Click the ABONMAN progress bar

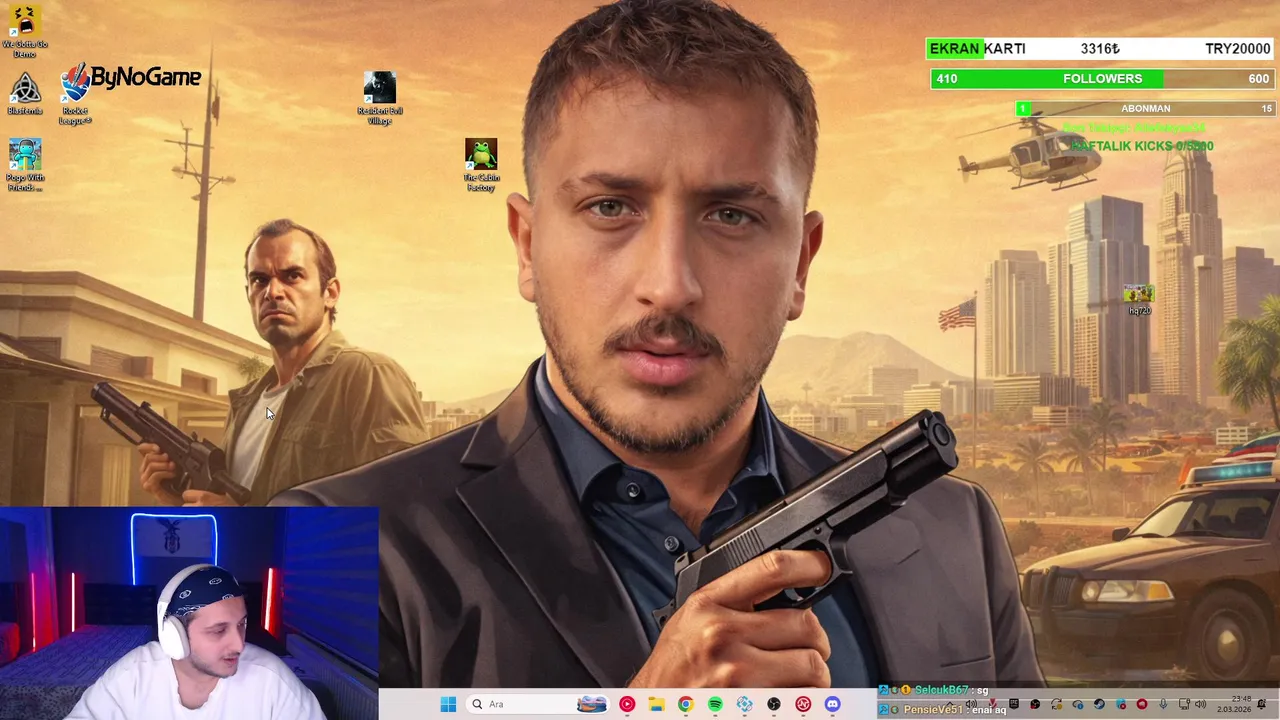pos(1145,108)
